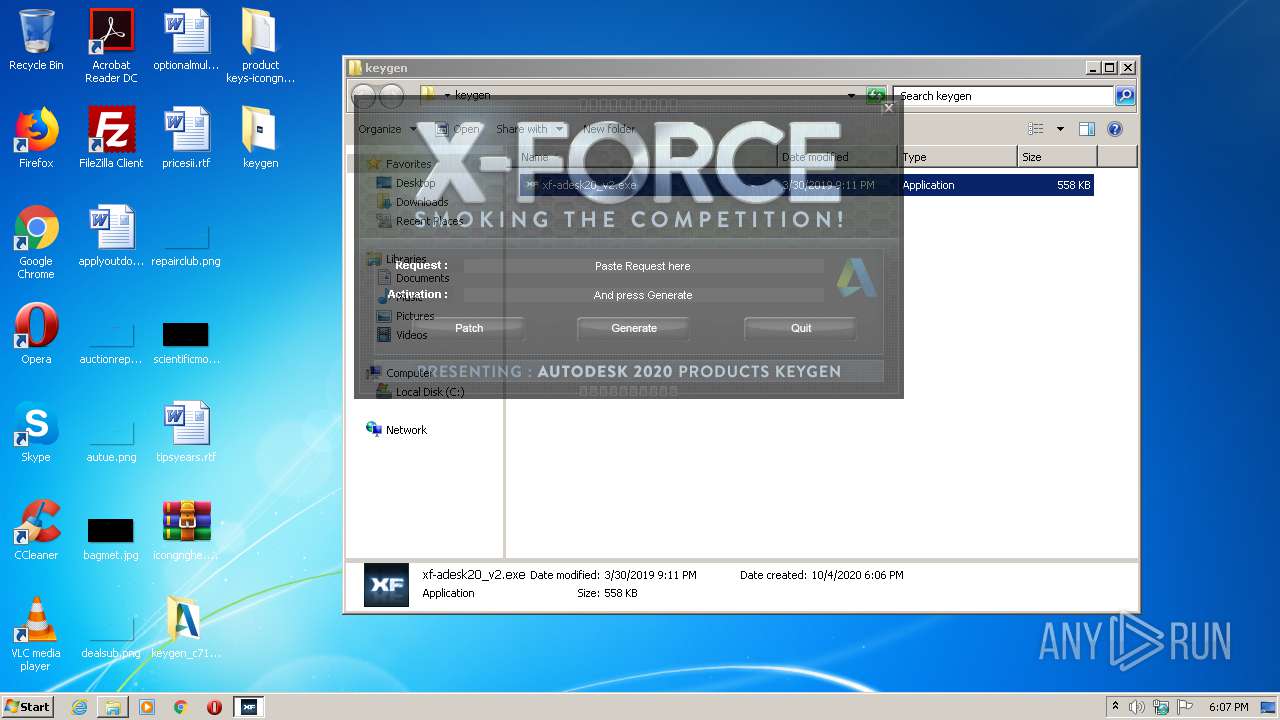Open the change view dropdown arrow in Explorer
1280x720 pixels.
(1060, 129)
